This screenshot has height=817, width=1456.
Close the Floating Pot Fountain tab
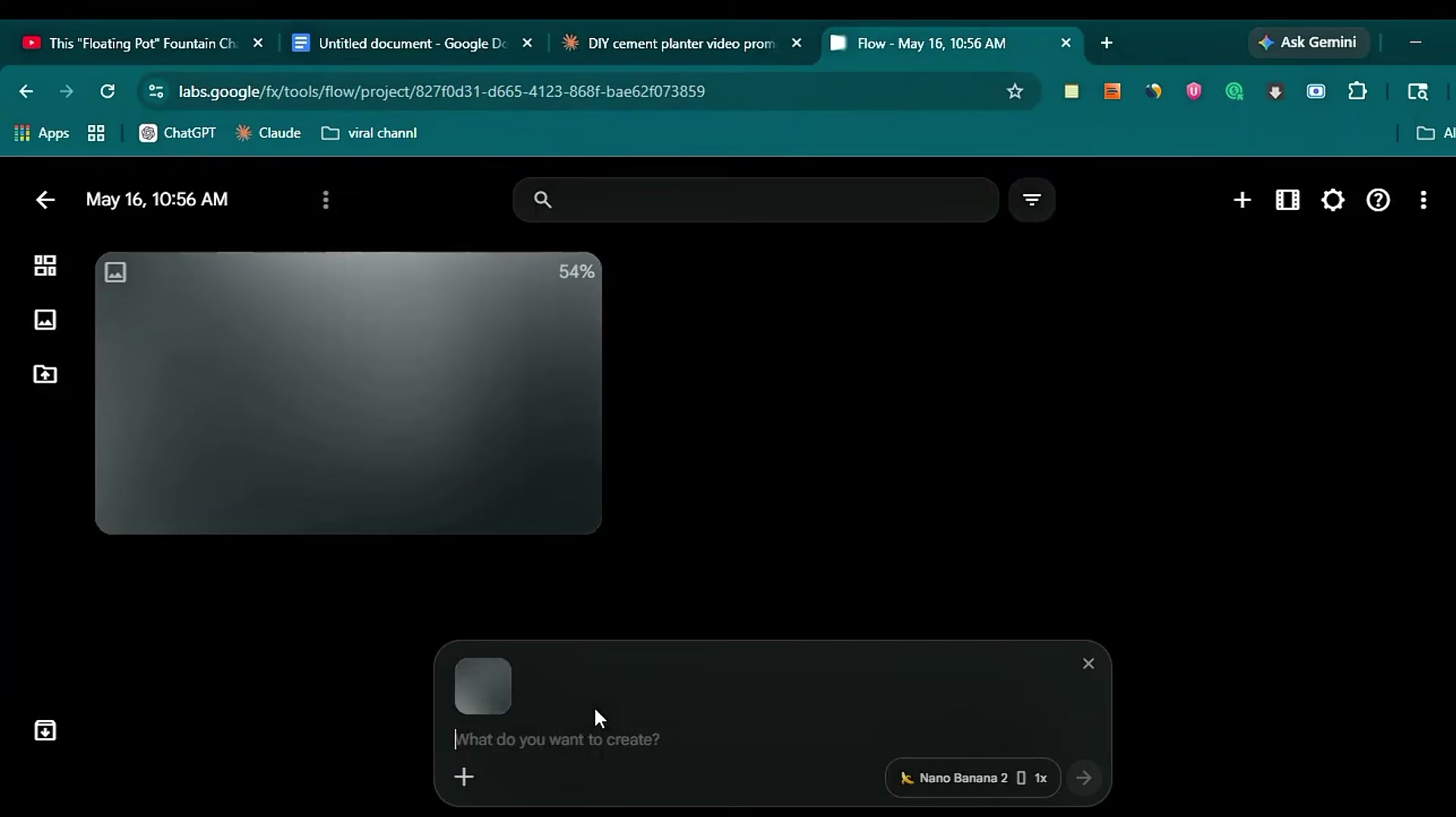pos(258,43)
